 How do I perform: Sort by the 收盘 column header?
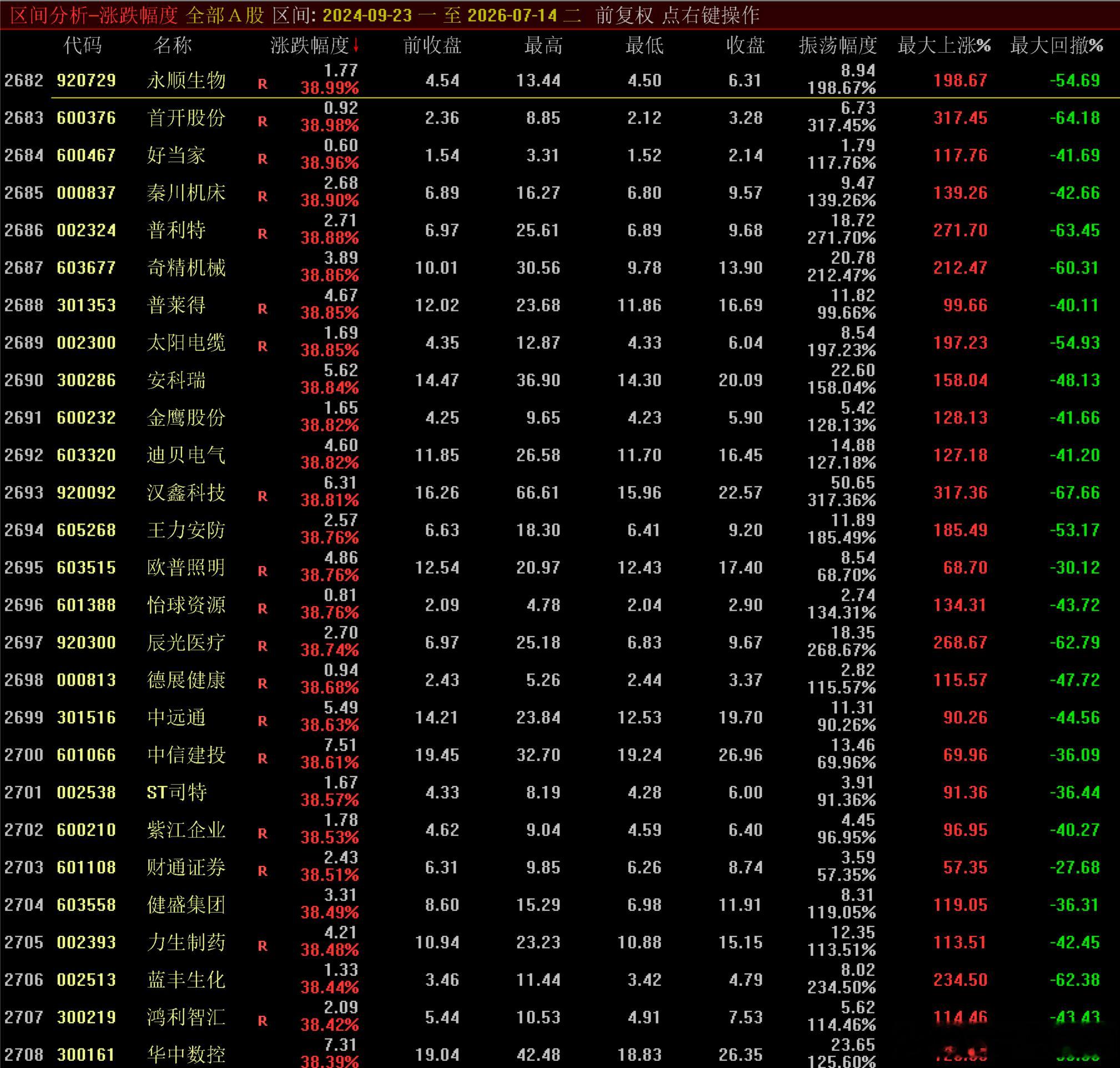pyautogui.click(x=745, y=46)
